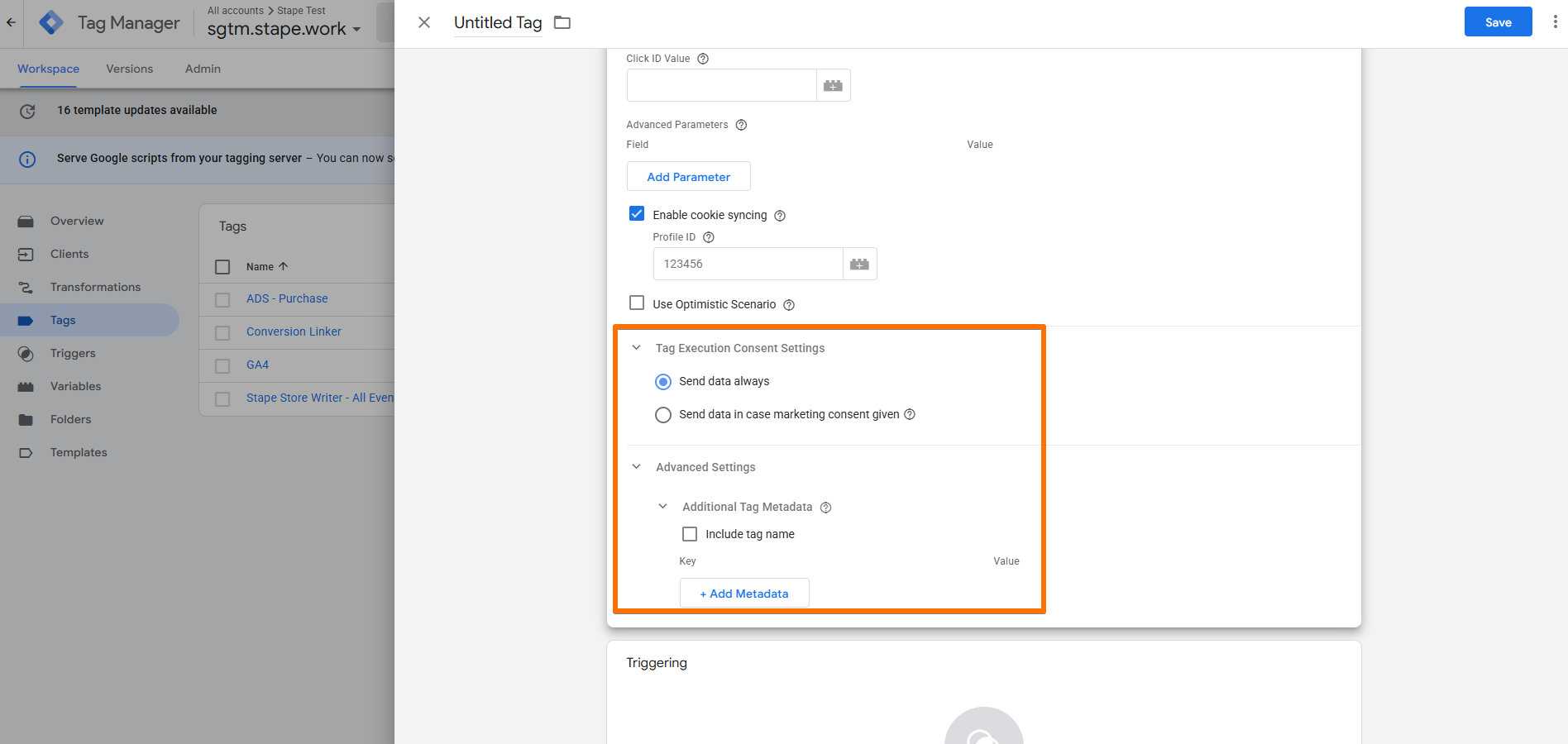Switch to the Versions tab

130,69
